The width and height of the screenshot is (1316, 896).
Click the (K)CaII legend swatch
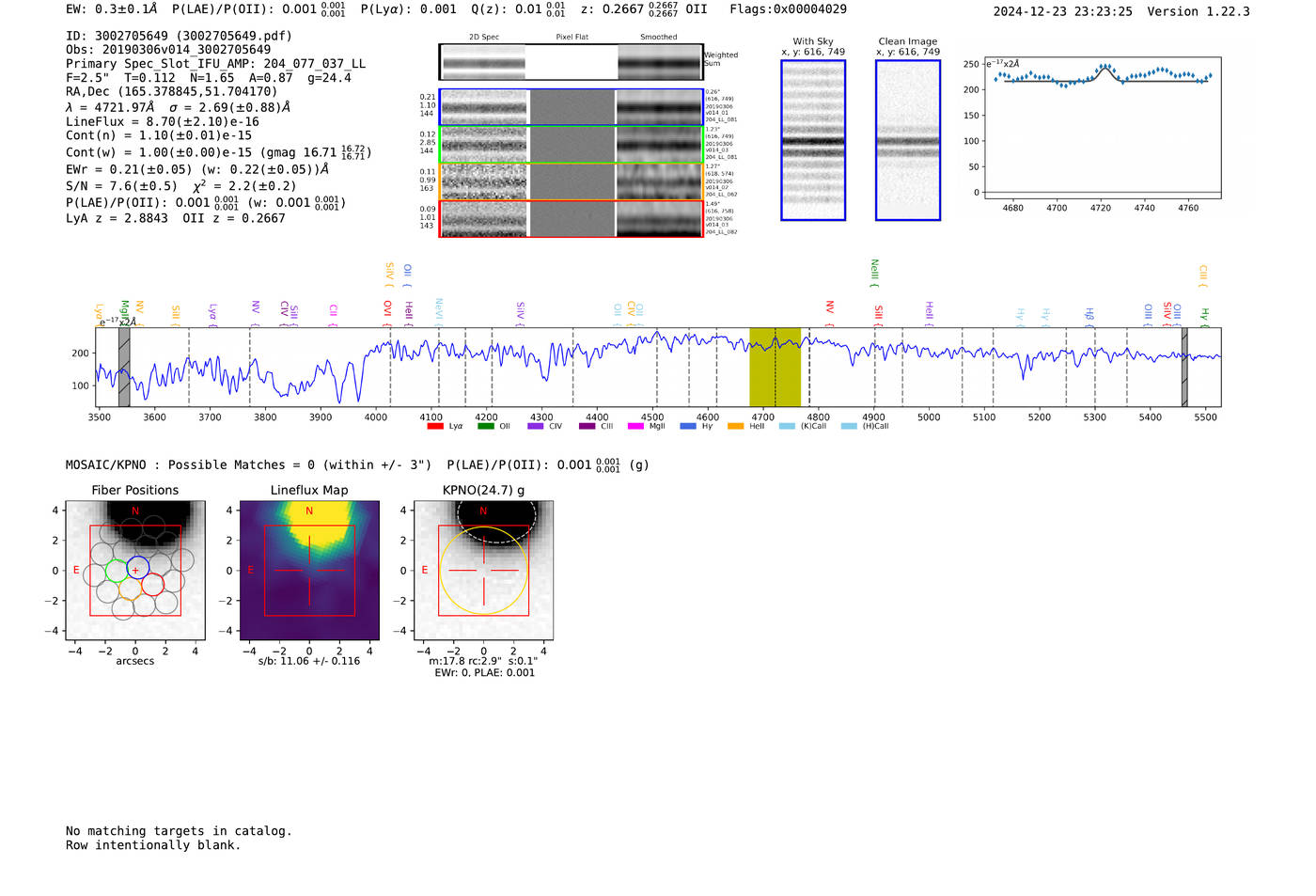[x=787, y=427]
